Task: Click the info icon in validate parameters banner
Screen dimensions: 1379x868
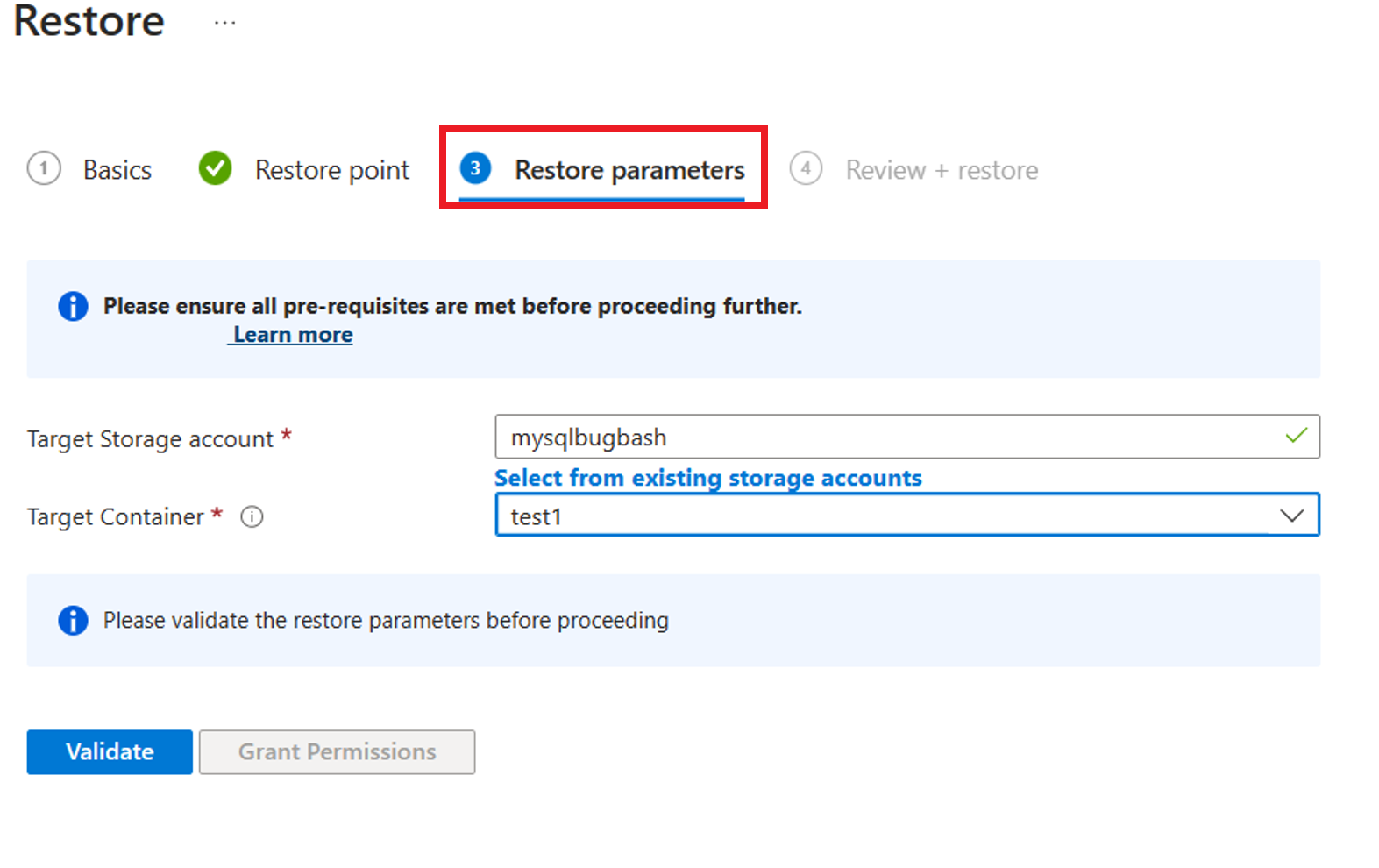Action: (73, 621)
